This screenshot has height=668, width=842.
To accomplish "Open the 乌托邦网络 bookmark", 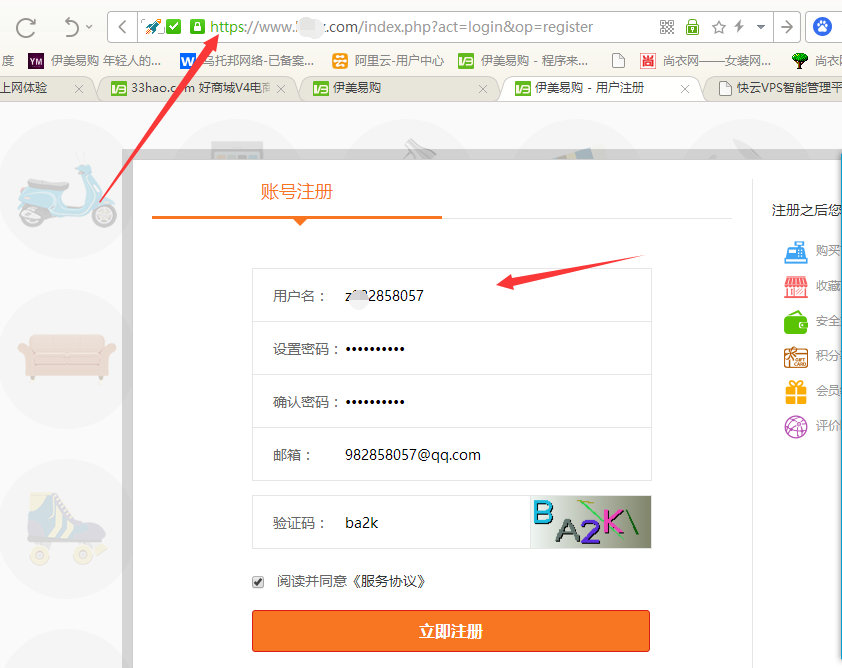I will click(x=247, y=61).
